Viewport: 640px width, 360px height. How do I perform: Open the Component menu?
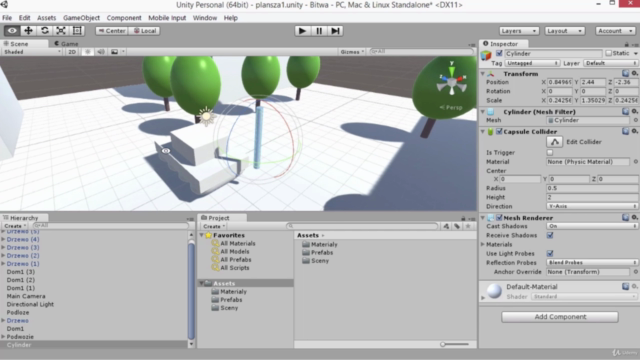tap(124, 18)
